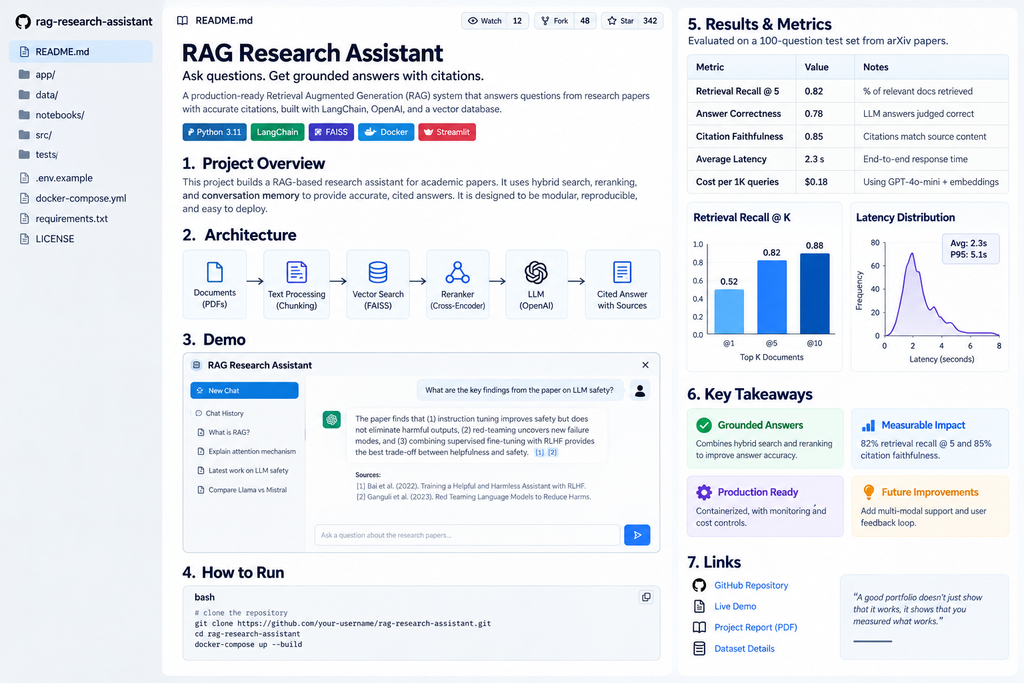Screen dimensions: 1024x683
Task: Click the Streamlit badge
Action: (x=447, y=132)
